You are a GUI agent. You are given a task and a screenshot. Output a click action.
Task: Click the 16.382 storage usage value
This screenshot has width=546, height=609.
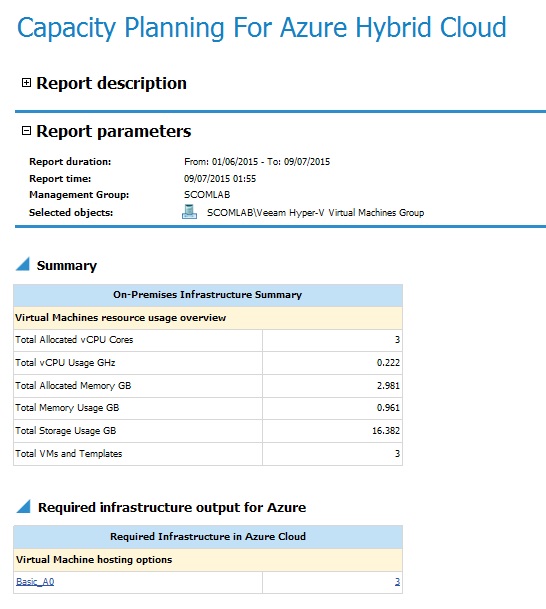386,431
